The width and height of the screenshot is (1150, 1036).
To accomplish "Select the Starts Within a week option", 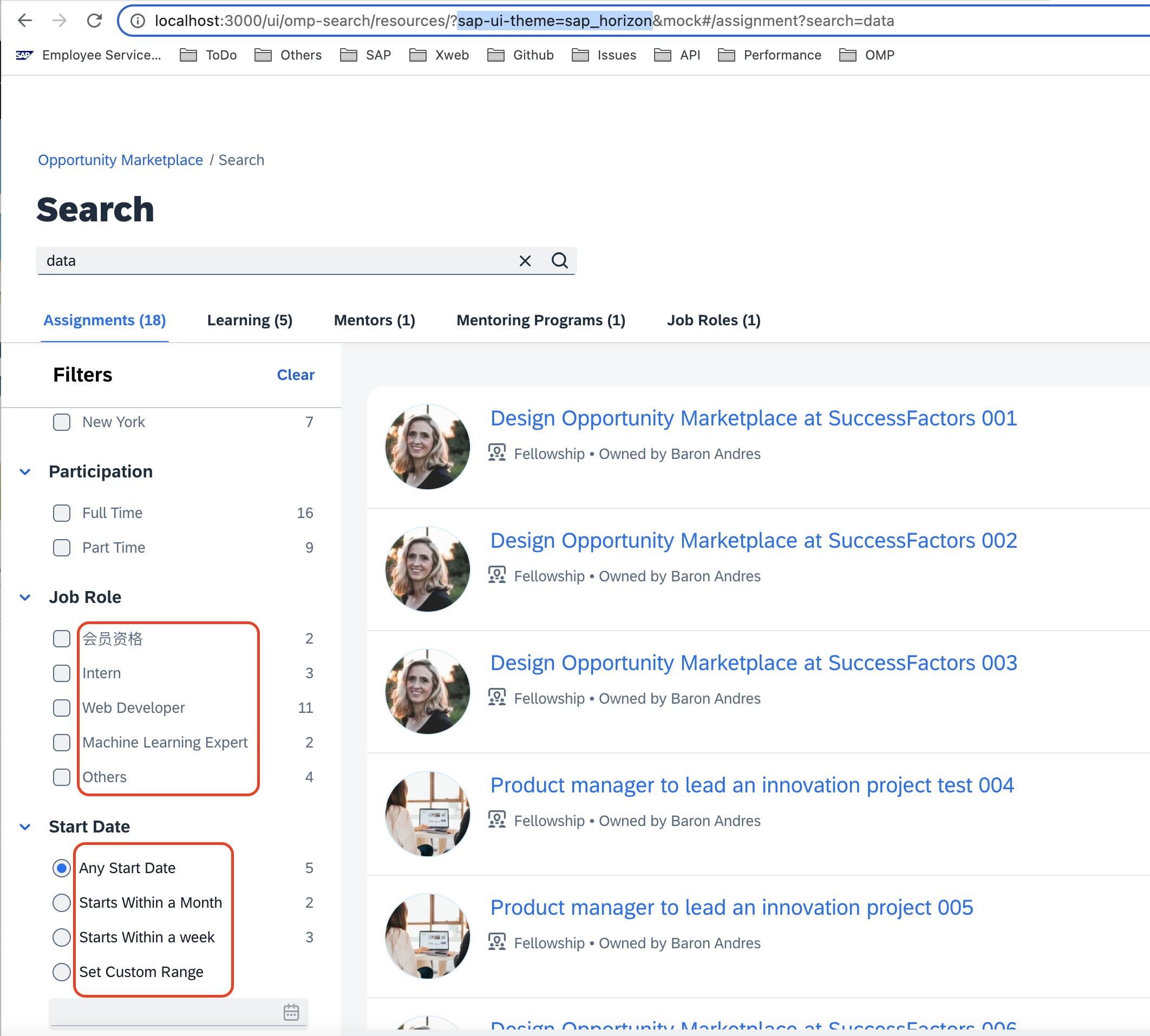I will 61,937.
